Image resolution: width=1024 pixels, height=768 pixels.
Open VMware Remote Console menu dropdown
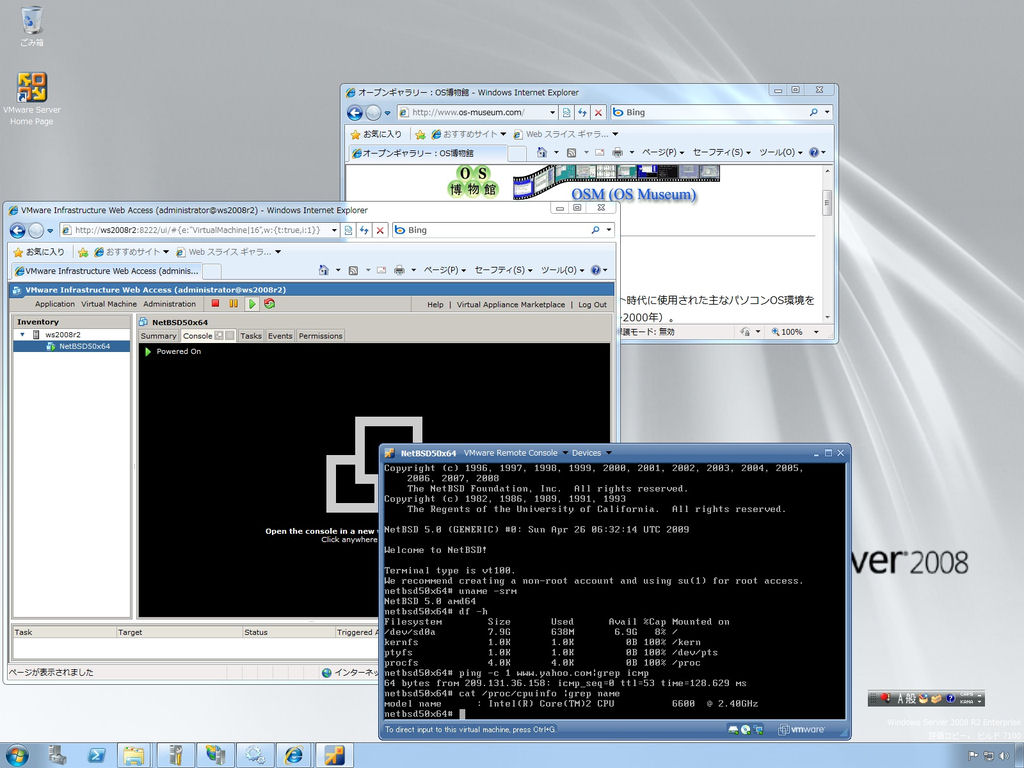tap(515, 453)
